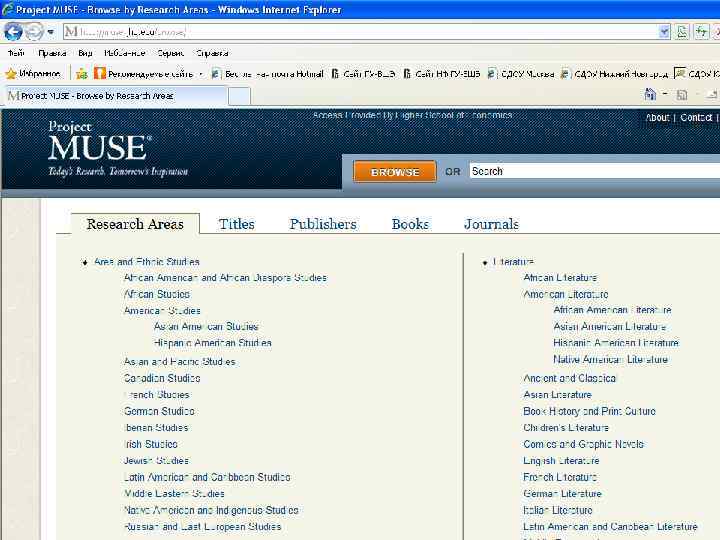This screenshot has width=720, height=540.
Task: Click the RSS feeds toolbar icon
Action: [682, 95]
